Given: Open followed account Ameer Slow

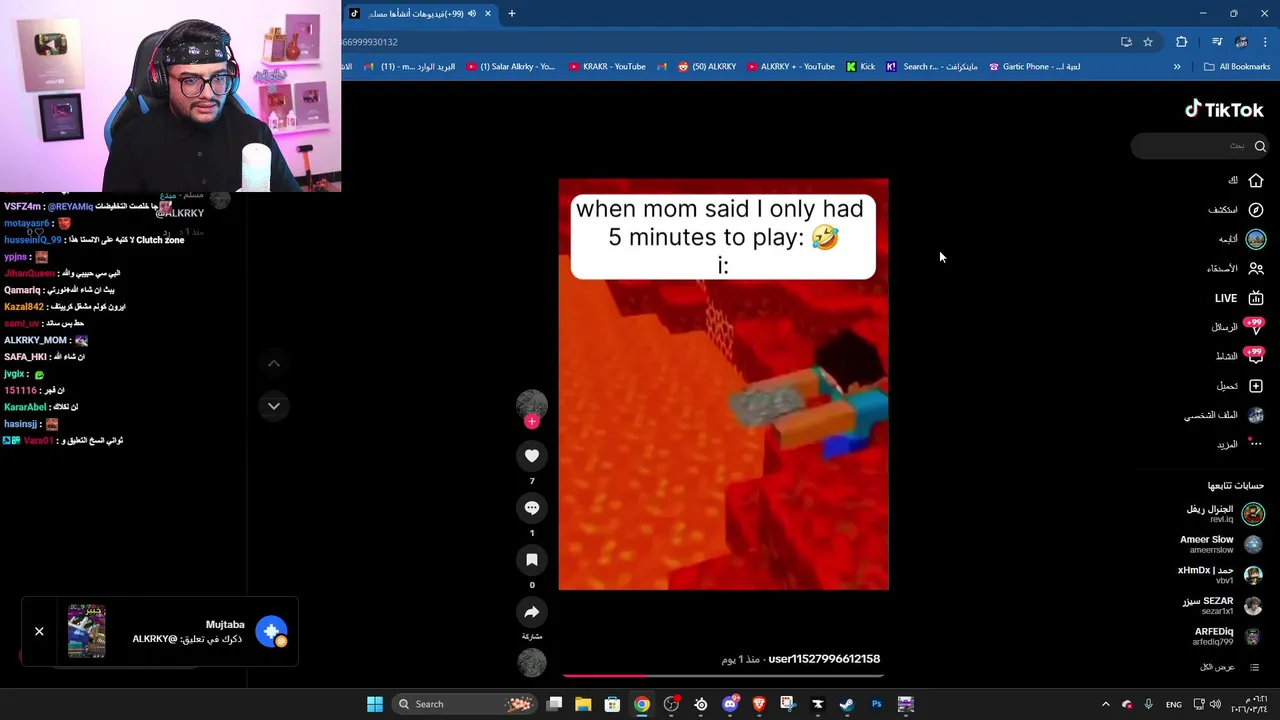Looking at the screenshot, I should tap(1221, 544).
